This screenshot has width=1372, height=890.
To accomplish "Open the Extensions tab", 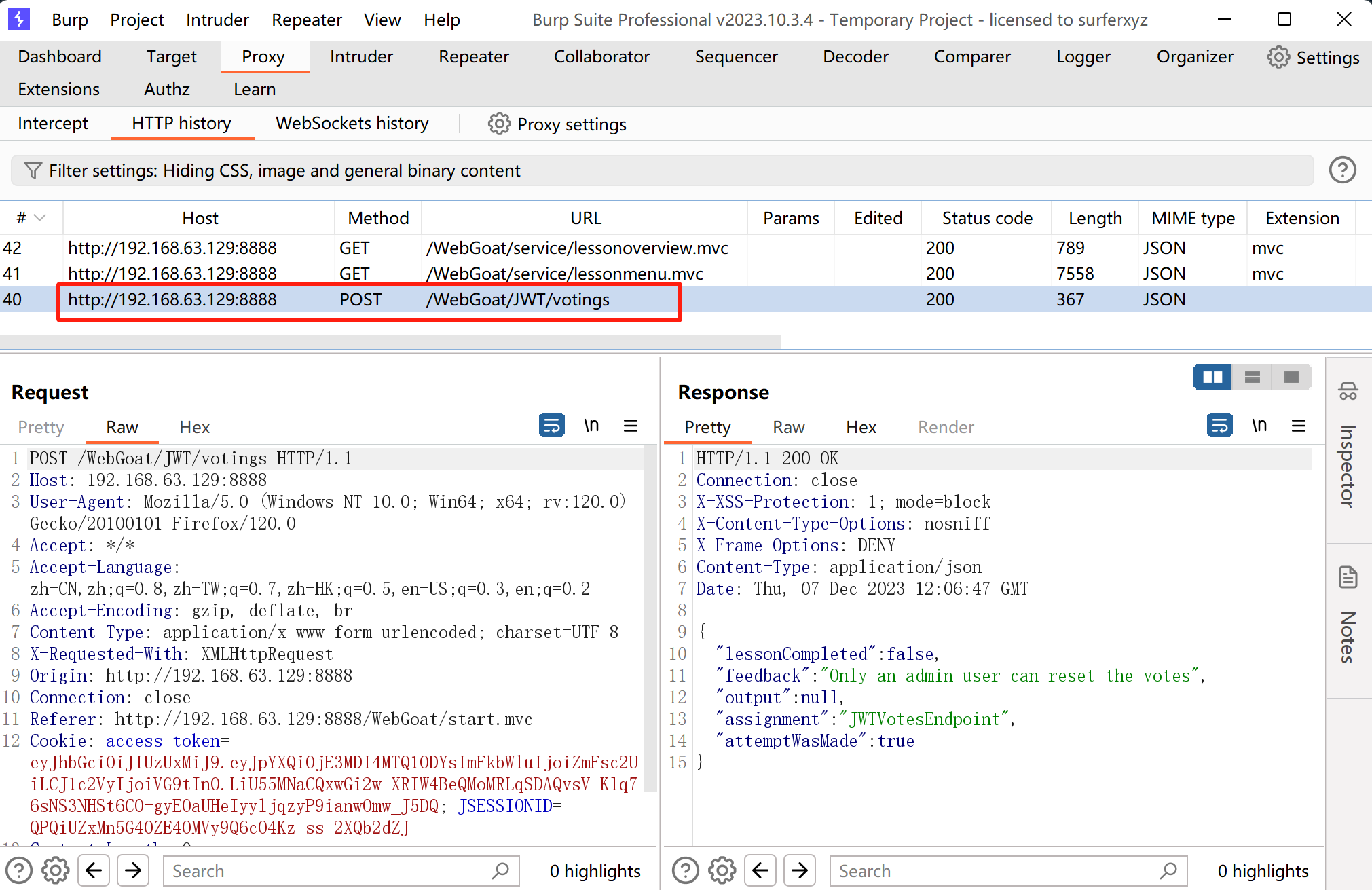I will (x=59, y=89).
